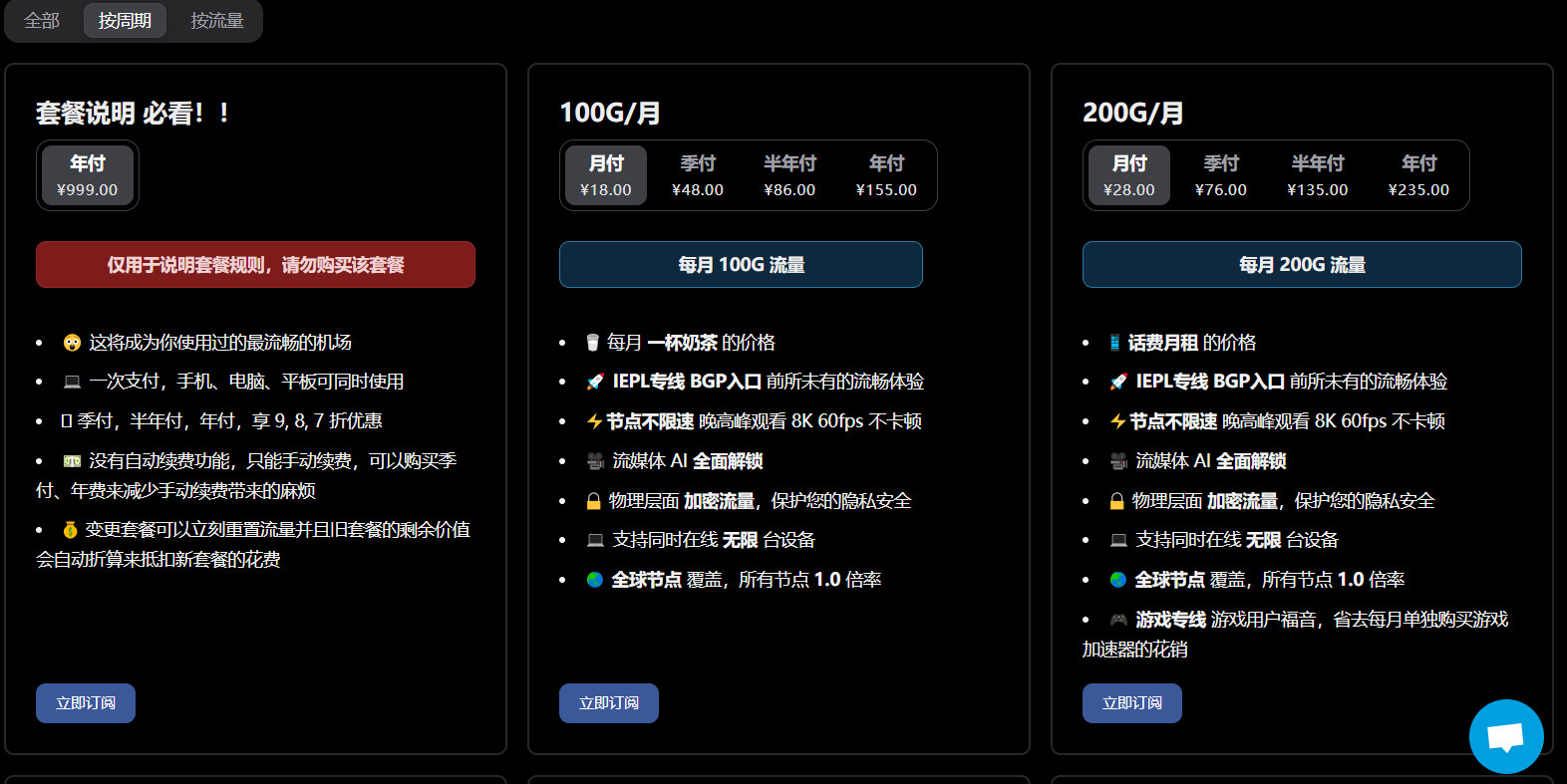Select 季付 ¥76.00 for 200G plan

1221,175
